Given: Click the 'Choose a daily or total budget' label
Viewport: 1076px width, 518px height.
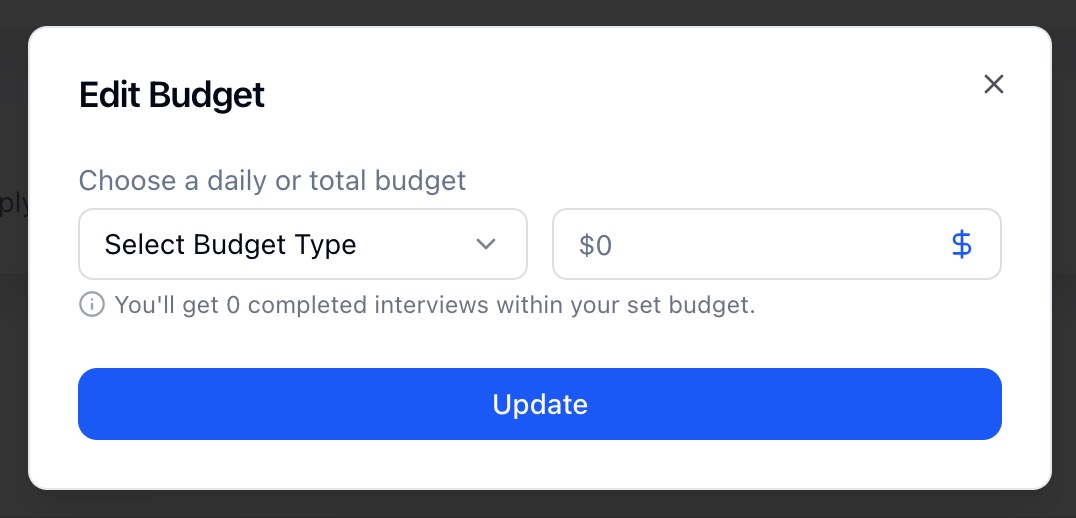Looking at the screenshot, I should point(272,181).
